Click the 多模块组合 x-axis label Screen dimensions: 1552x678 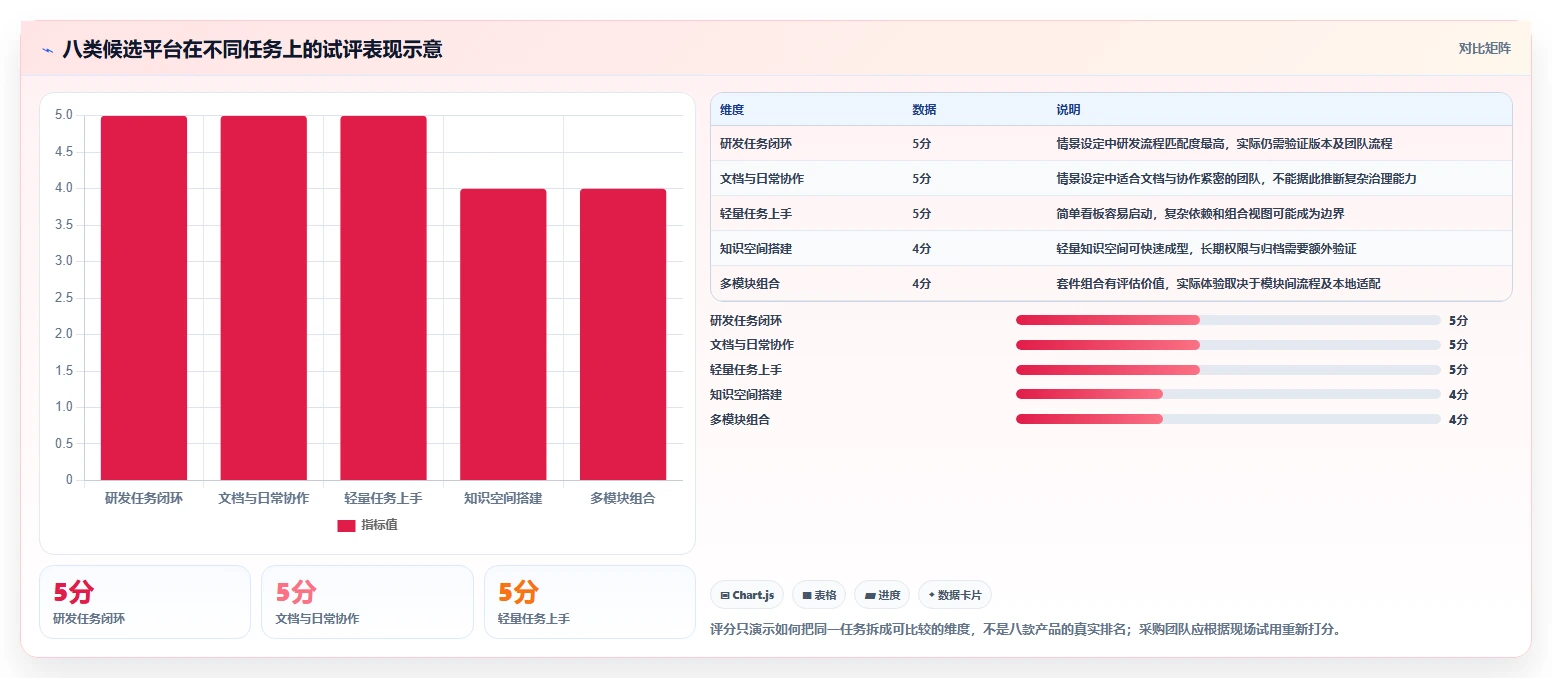point(623,498)
